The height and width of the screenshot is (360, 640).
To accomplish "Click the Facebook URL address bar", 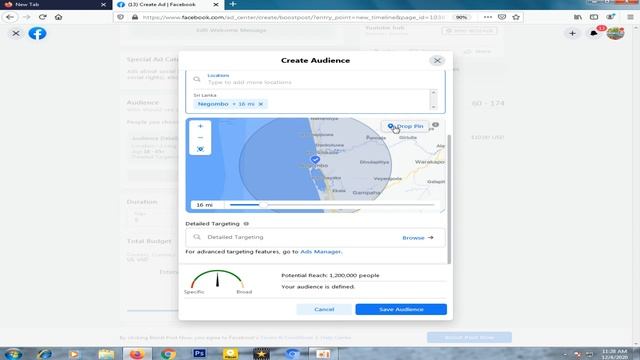I will click(x=294, y=17).
